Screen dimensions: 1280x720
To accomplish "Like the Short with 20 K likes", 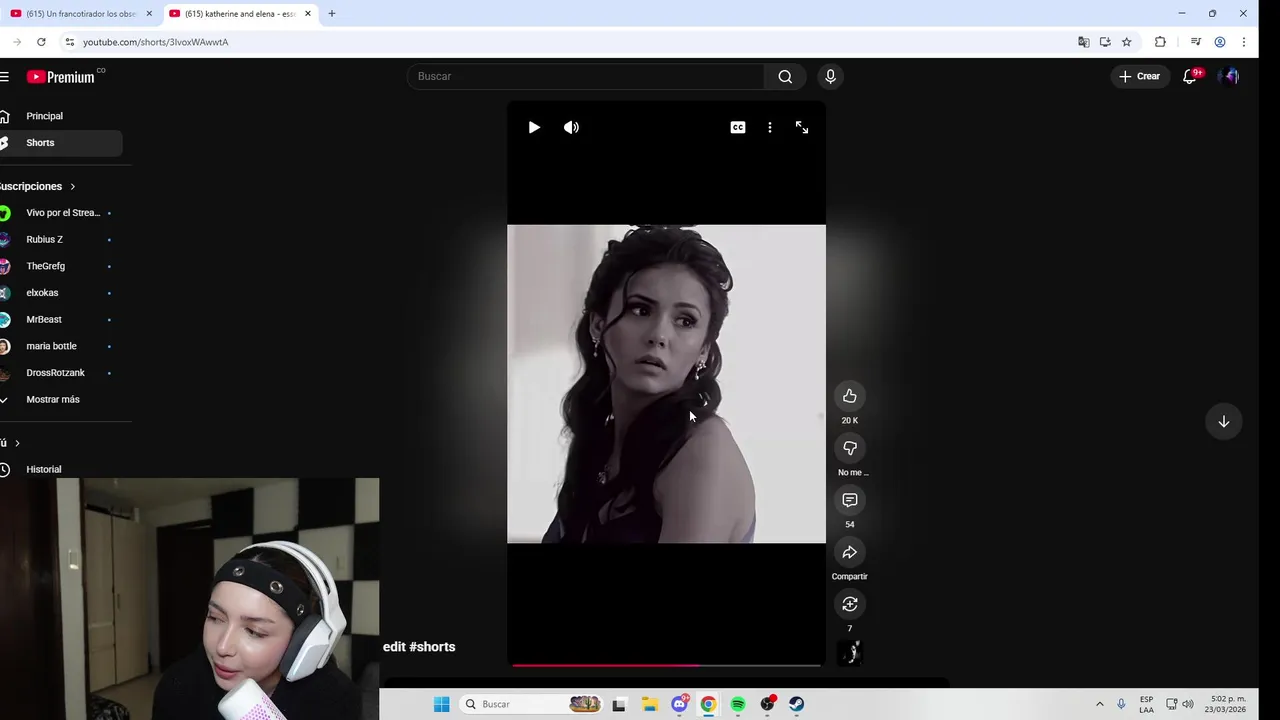I will click(x=850, y=396).
